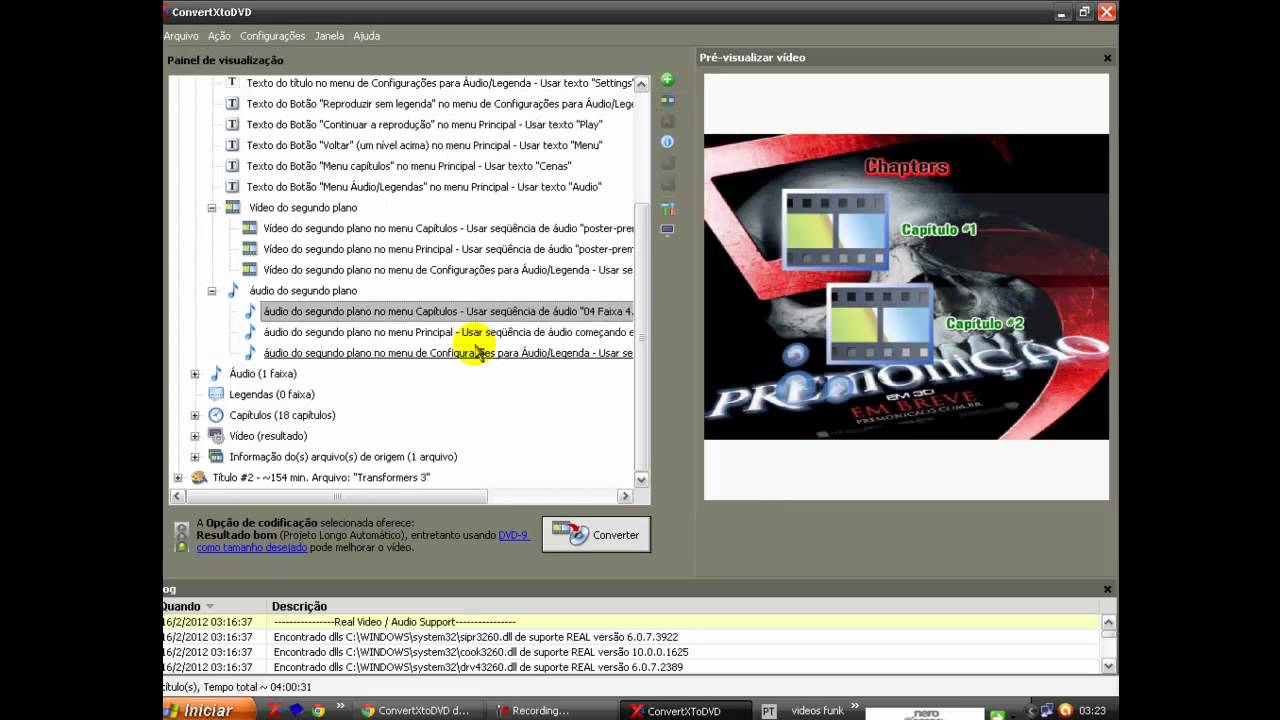Select video row for menu de Configurações Áudio/Legenda

[447, 270]
